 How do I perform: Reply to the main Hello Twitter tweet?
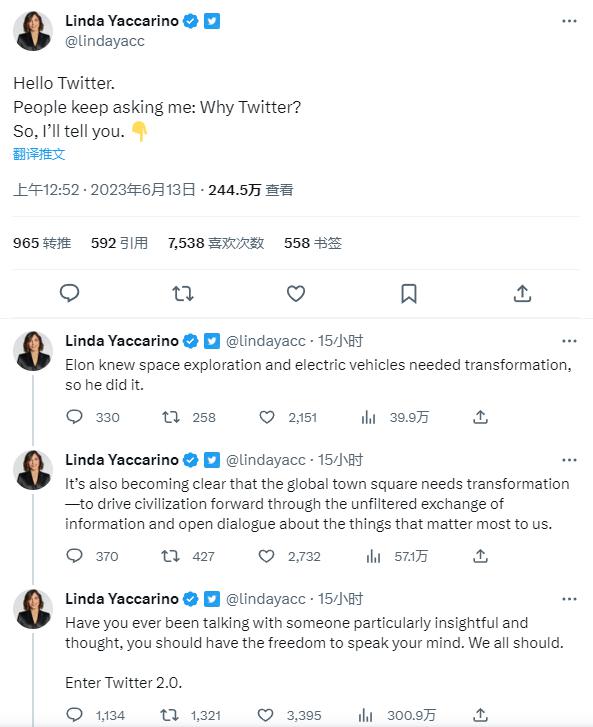pos(70,293)
